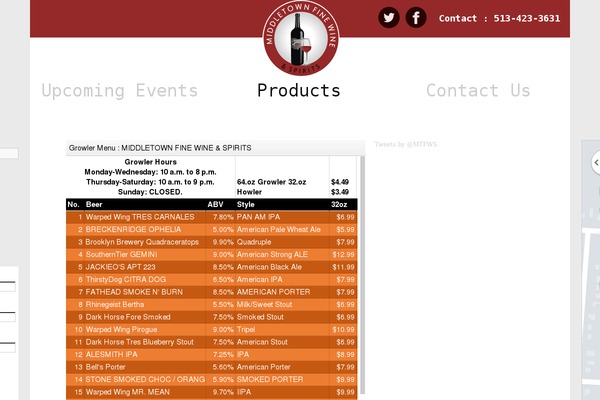This screenshot has width=600, height=400.
Task: Click the $8.99 price for ALESMITH IPA
Action: (x=345, y=354)
